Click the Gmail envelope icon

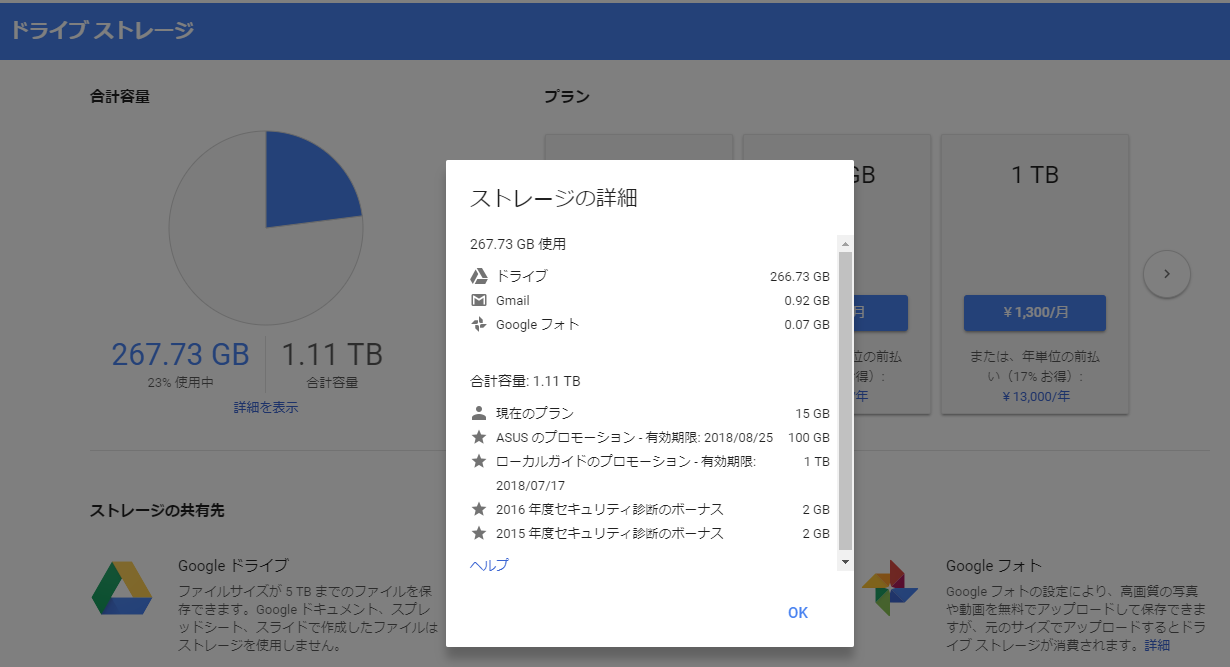[x=479, y=300]
